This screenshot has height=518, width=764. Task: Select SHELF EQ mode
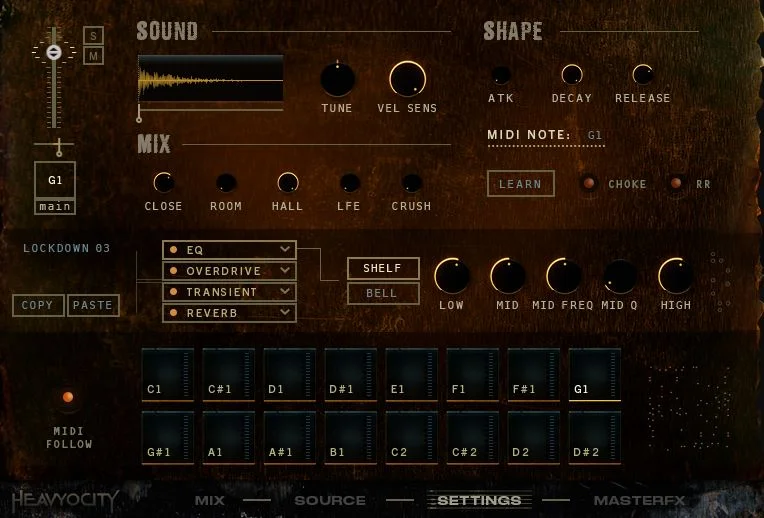click(383, 268)
